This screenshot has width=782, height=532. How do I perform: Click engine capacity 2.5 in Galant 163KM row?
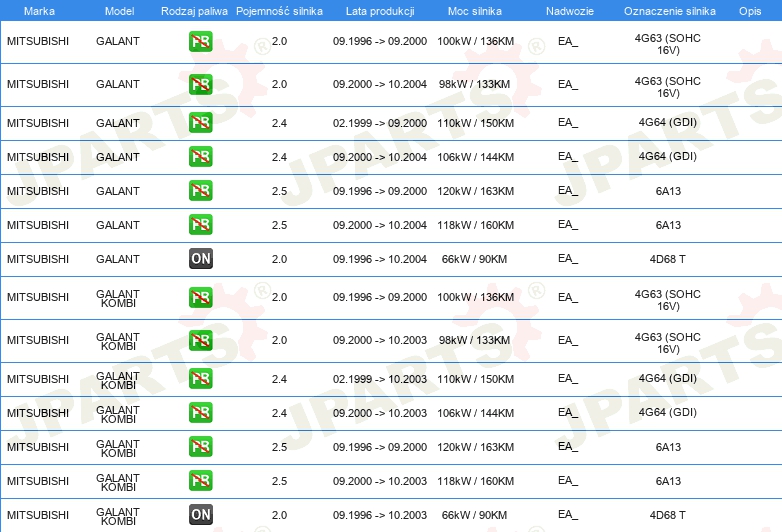coord(279,191)
